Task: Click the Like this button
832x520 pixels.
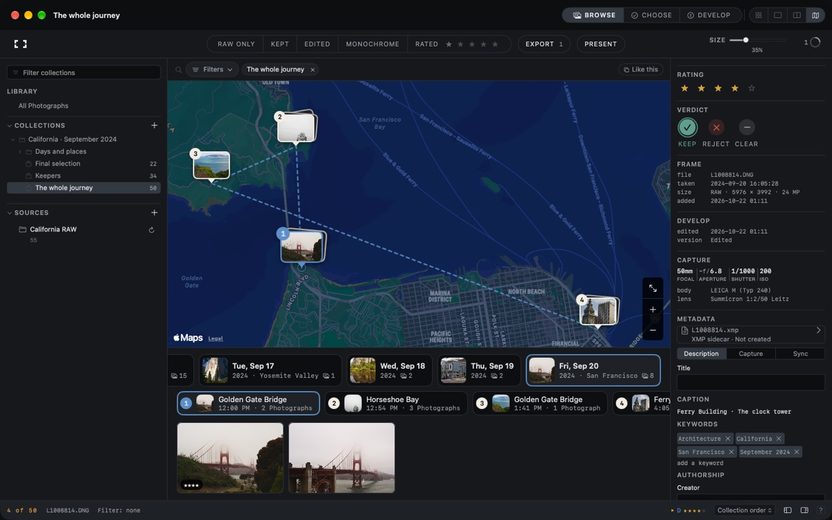Action: (641, 70)
